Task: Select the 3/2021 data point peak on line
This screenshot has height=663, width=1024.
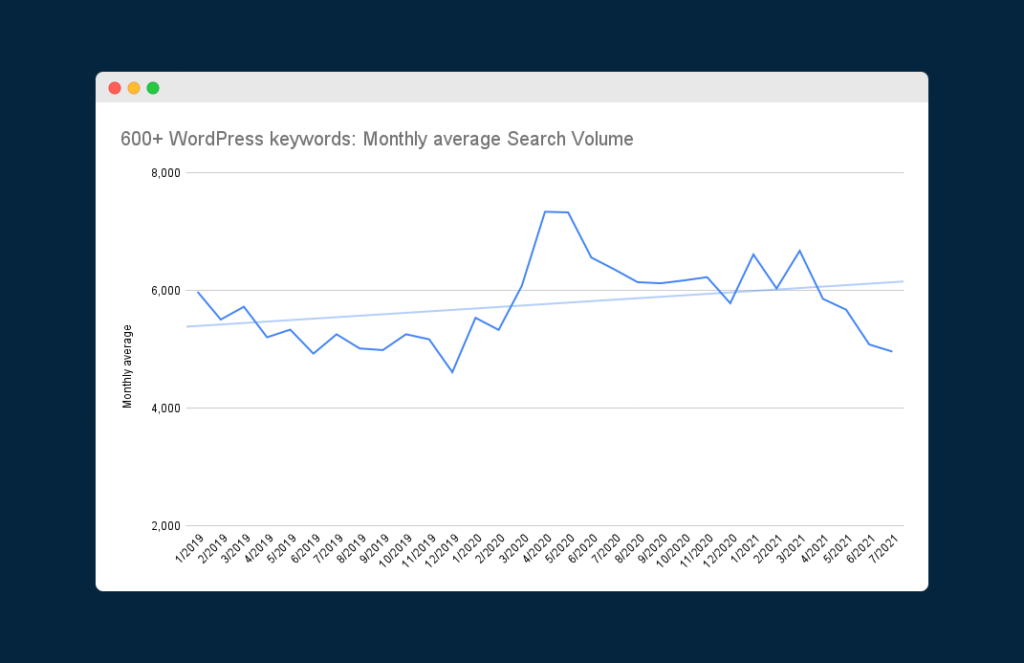Action: pyautogui.click(x=799, y=250)
